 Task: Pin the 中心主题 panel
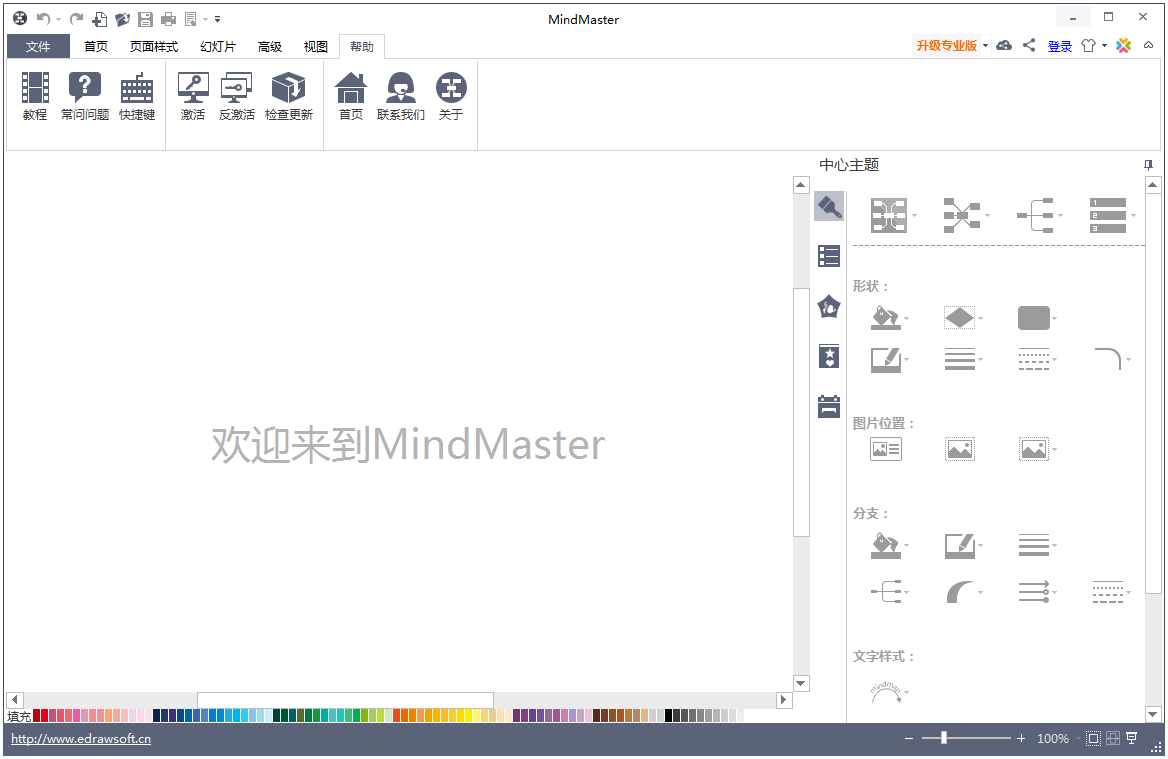1148,165
